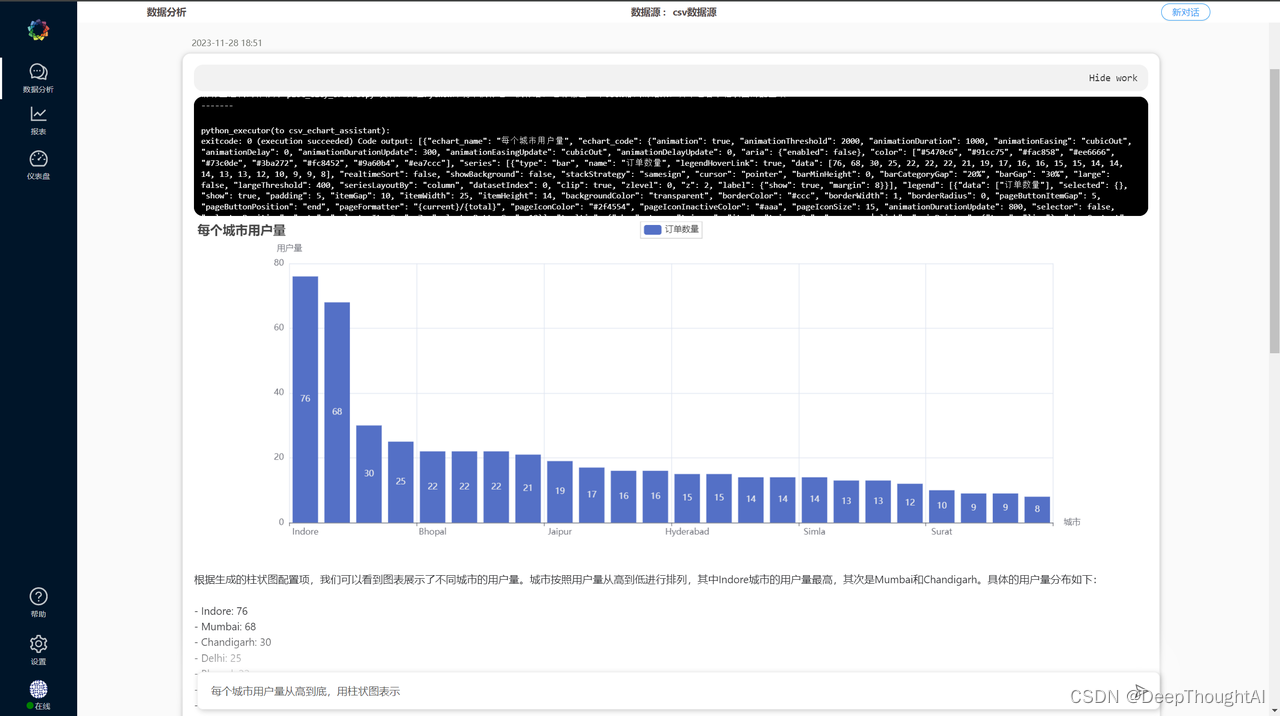The width and height of the screenshot is (1280, 716).
Task: Open the 仪表盘 gauge icon in sidebar
Action: point(38,159)
